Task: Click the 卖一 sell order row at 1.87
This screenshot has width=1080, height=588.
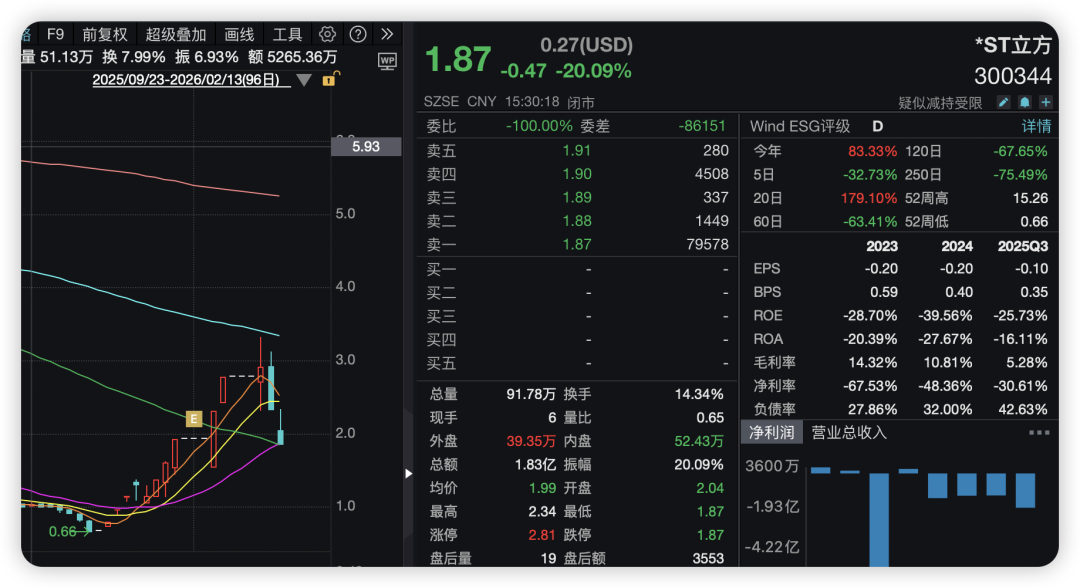Action: click(577, 245)
